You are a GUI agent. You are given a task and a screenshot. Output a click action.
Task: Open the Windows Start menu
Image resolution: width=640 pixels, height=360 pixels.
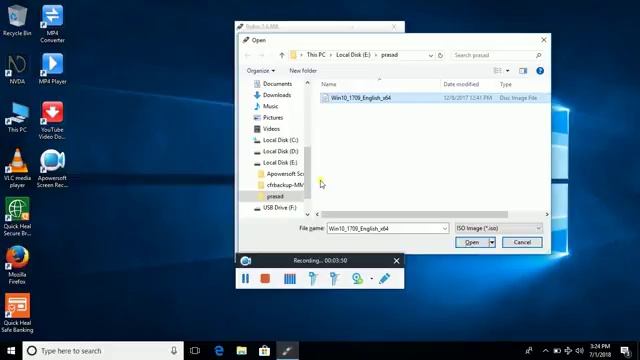click(11, 351)
